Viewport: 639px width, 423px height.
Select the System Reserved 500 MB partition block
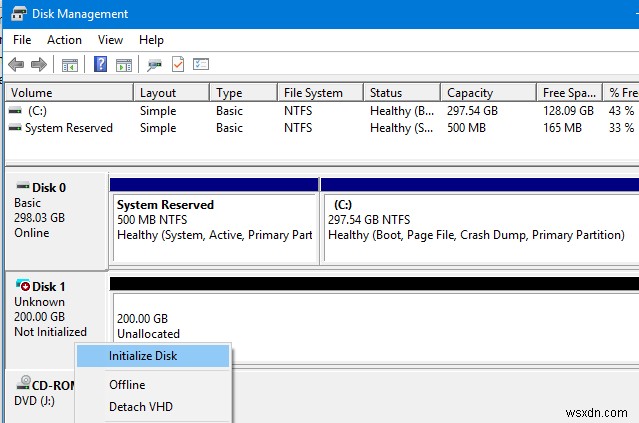[x=214, y=221]
